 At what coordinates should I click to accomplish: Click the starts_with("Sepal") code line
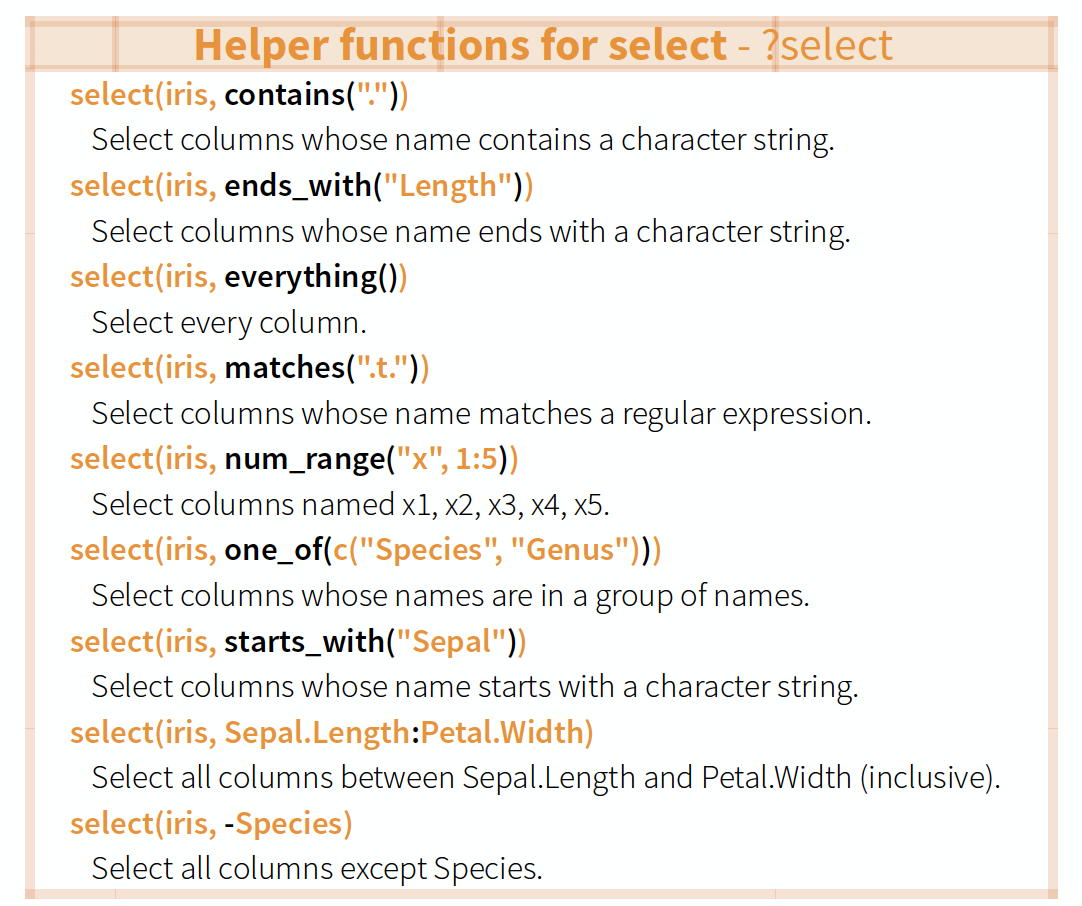(298, 641)
